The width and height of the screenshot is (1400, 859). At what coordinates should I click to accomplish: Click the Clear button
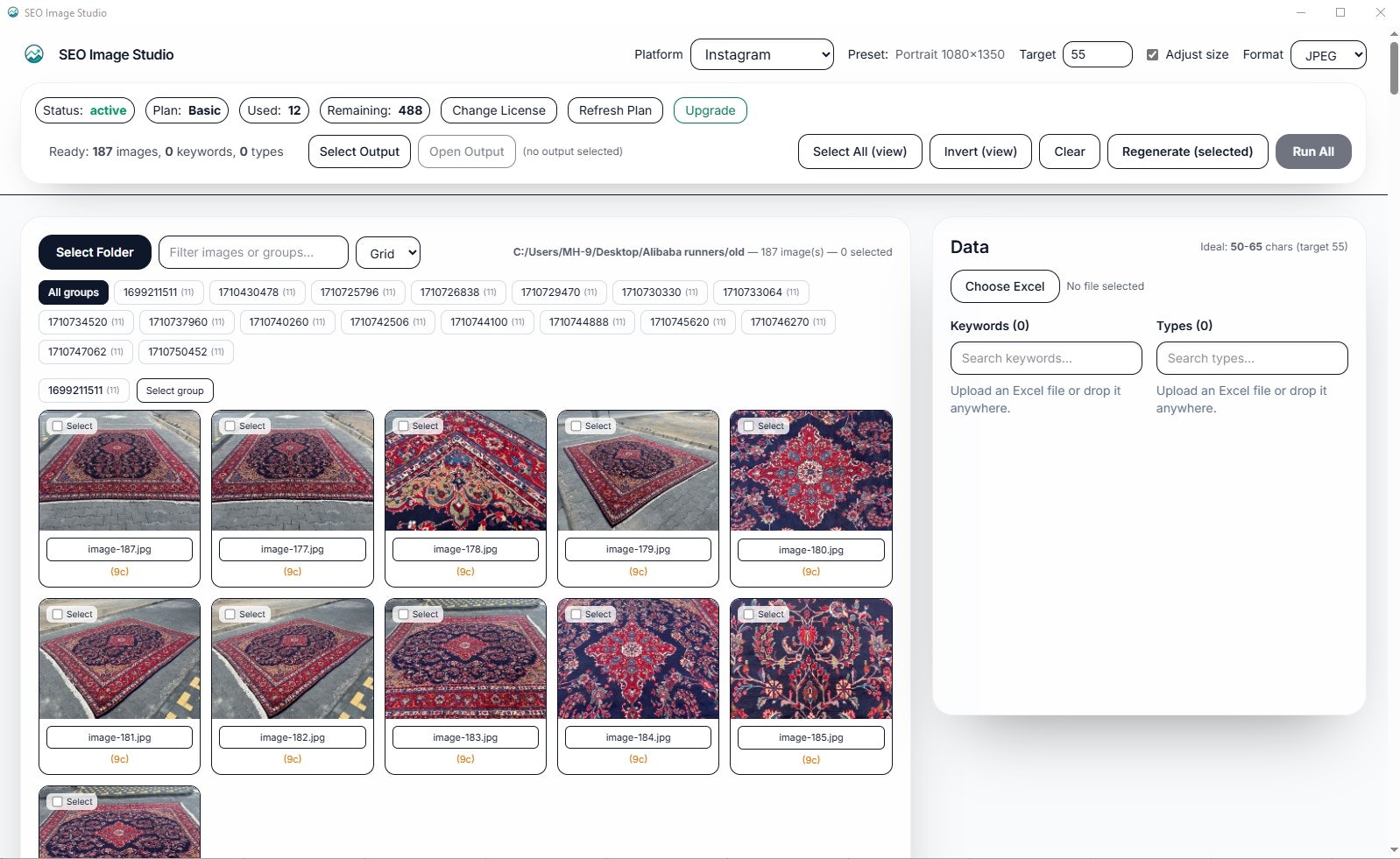coord(1070,151)
